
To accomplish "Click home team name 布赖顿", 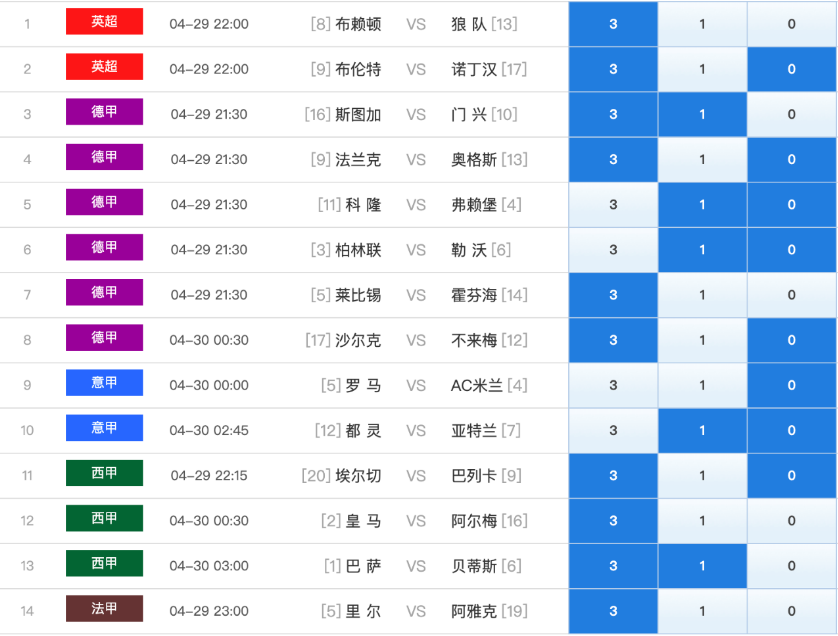I will click(x=358, y=24).
